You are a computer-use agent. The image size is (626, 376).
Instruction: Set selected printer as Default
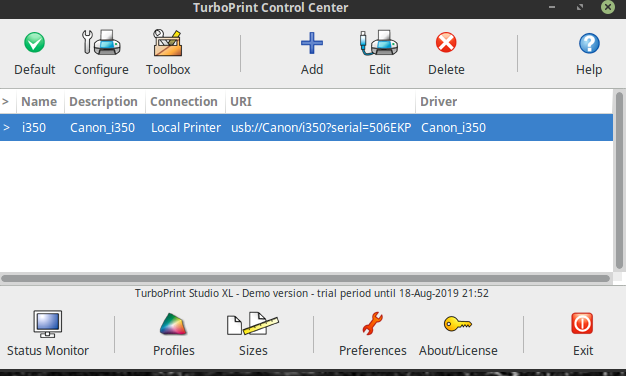35,53
